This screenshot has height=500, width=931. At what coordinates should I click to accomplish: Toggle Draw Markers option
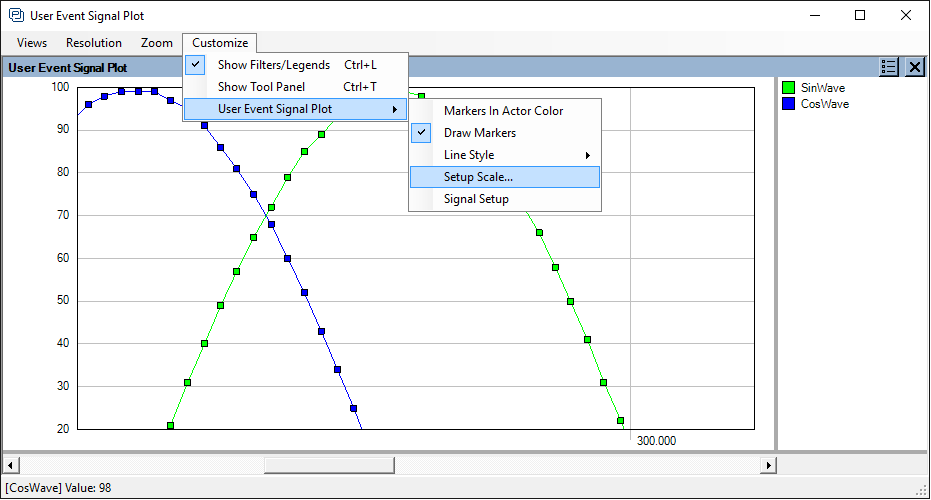click(x=505, y=133)
